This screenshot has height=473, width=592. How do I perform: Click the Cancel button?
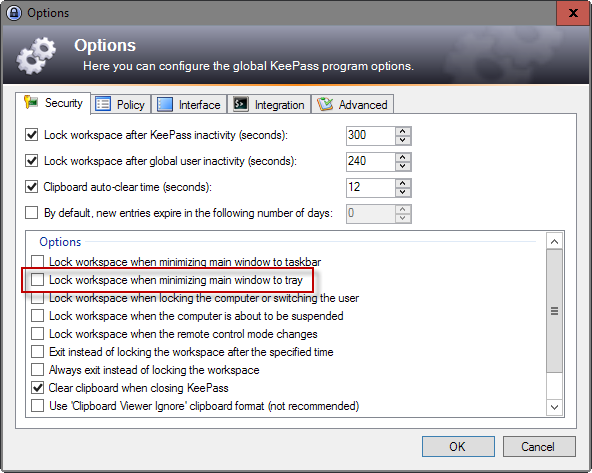click(x=539, y=447)
